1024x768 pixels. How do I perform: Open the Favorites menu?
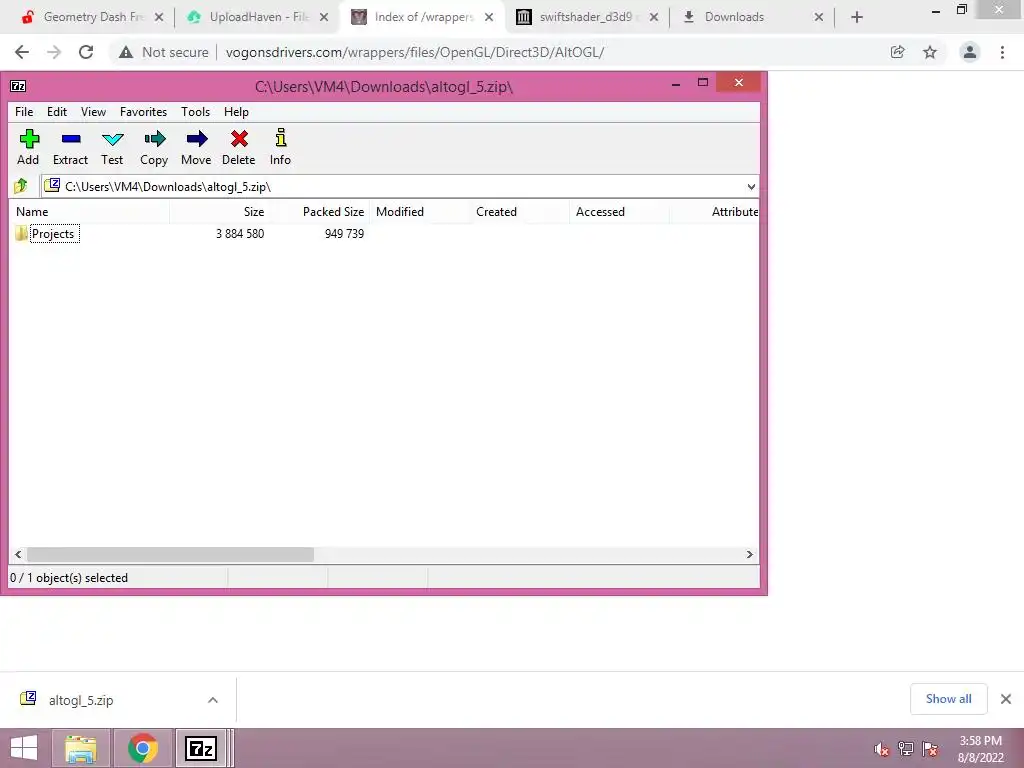point(143,112)
